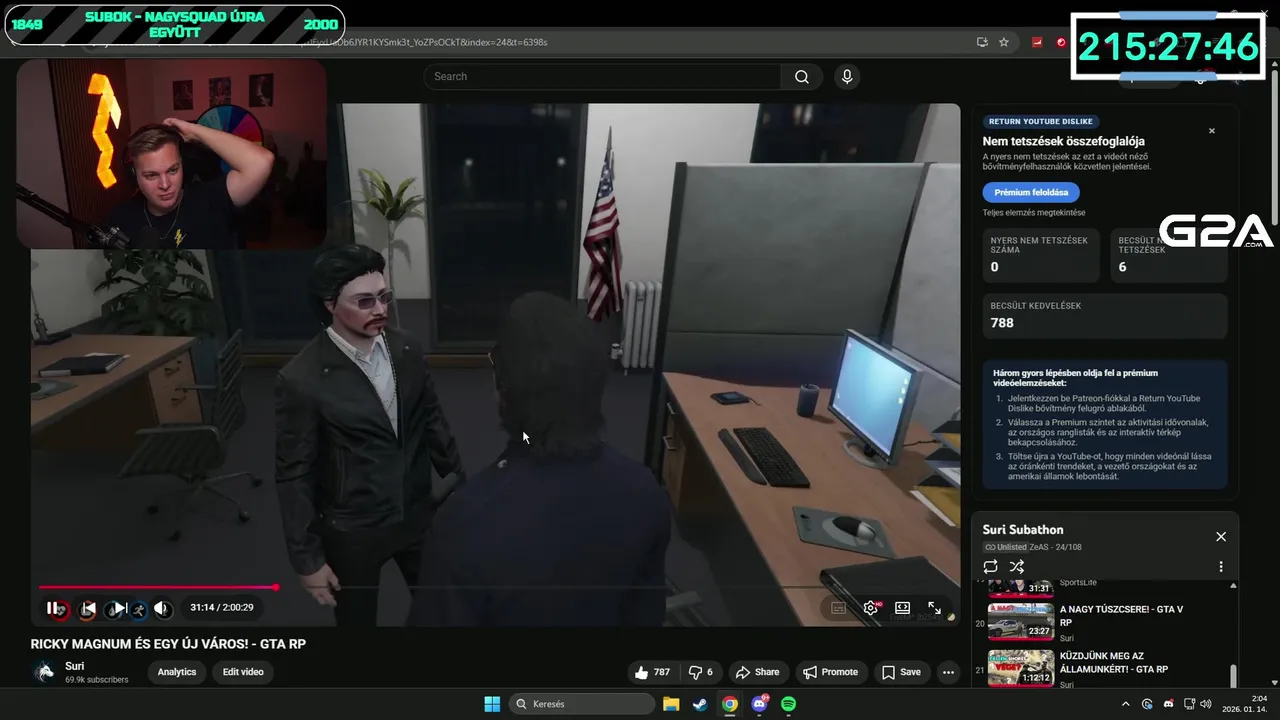Share the video
This screenshot has height=720, width=1280.
point(758,672)
